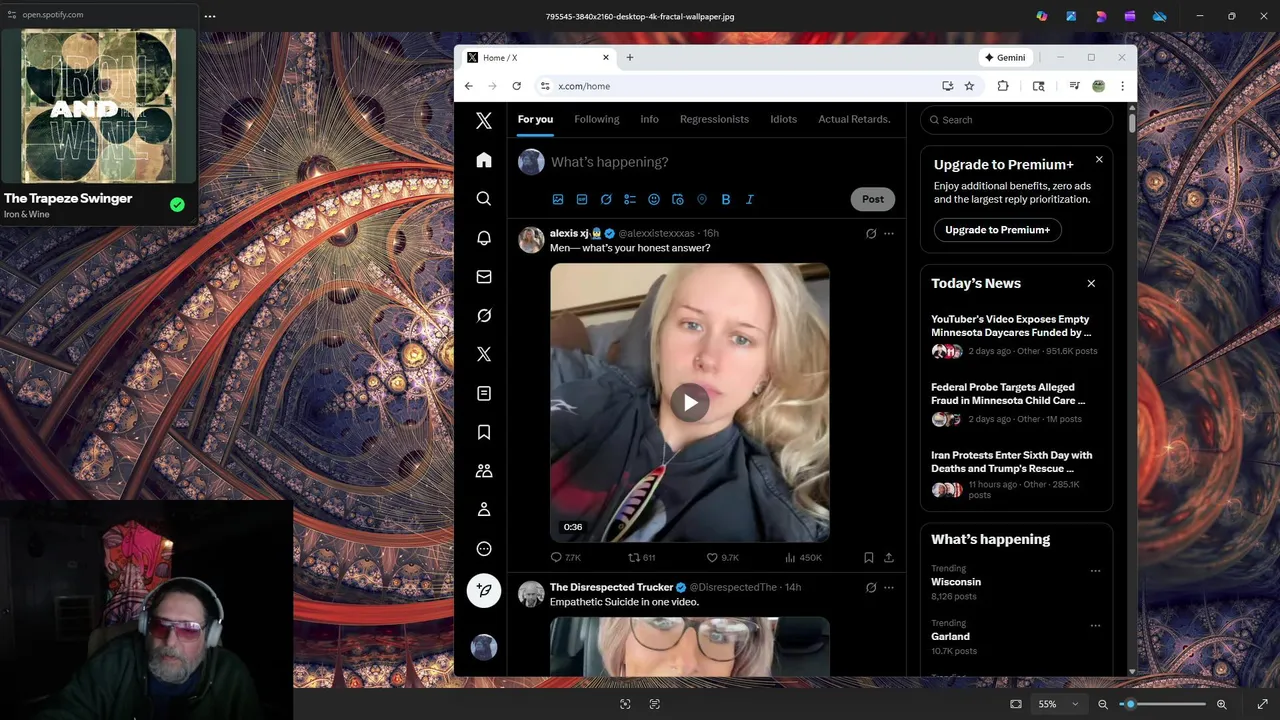Viewport: 1280px width, 720px height.
Task: Share the alexis xj post
Action: [x=888, y=557]
